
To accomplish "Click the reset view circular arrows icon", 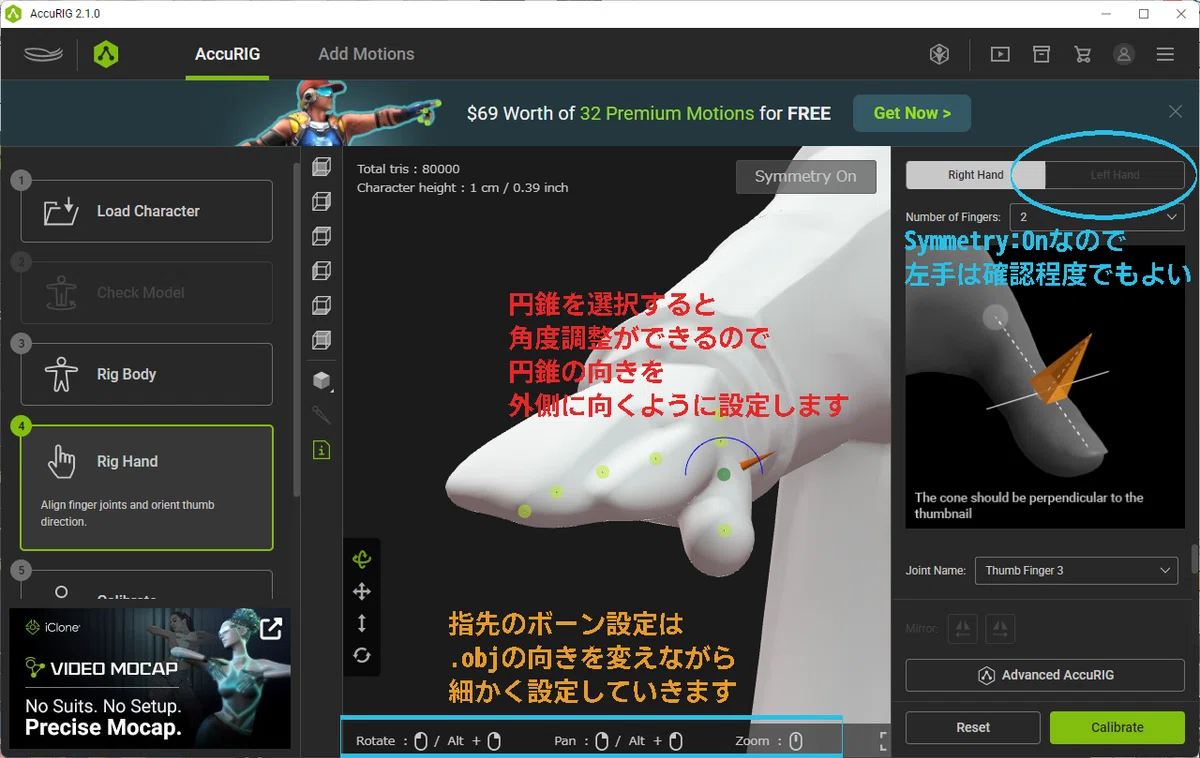I will coord(362,655).
